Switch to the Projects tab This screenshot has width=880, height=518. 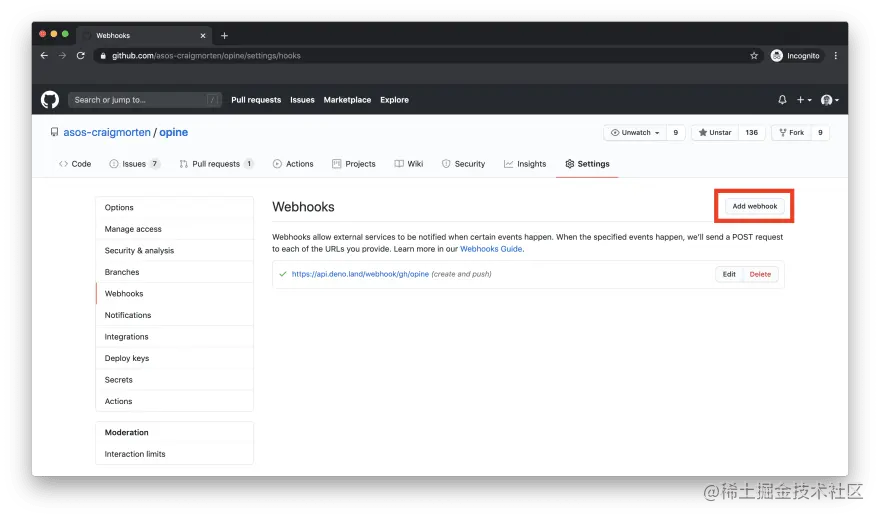click(354, 164)
